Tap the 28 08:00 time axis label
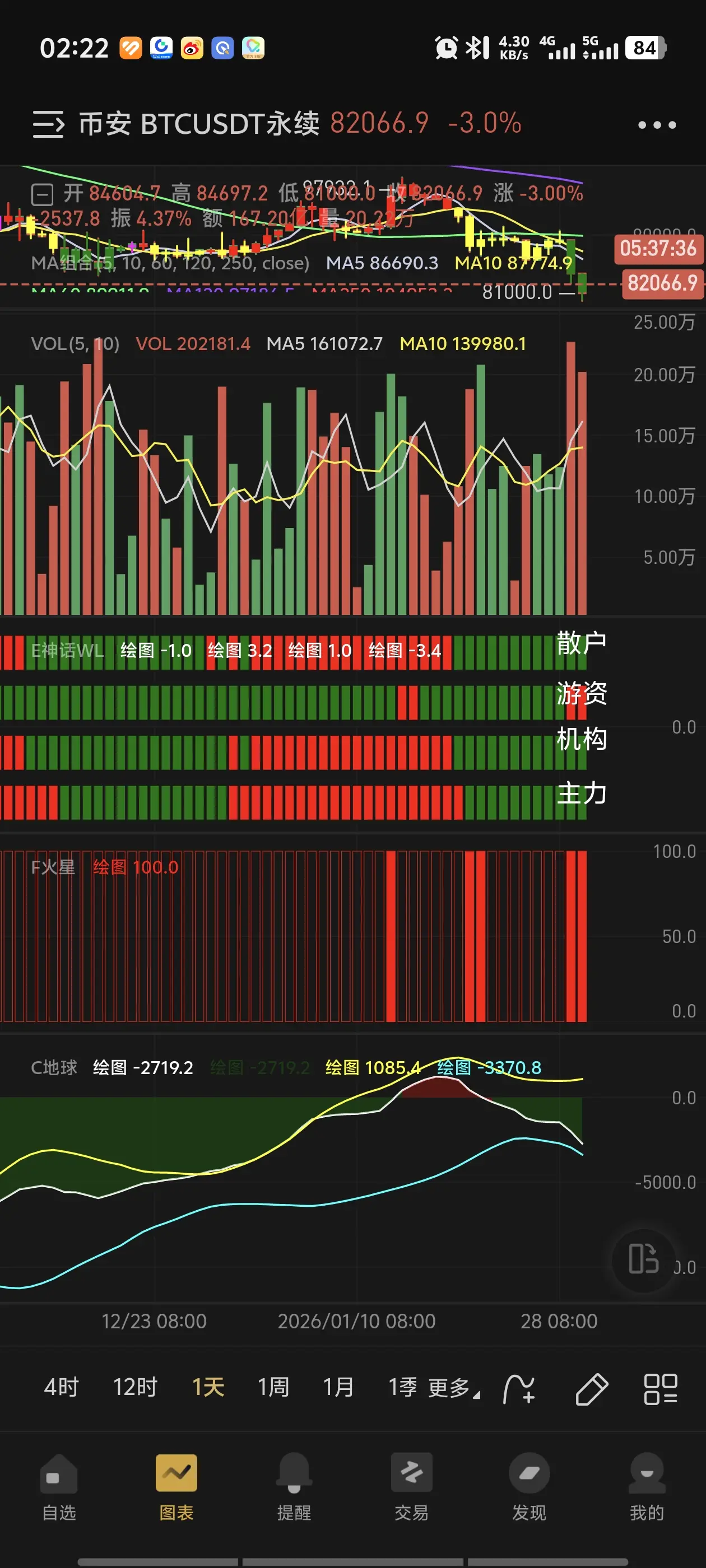The width and height of the screenshot is (706, 1568). [x=559, y=1322]
